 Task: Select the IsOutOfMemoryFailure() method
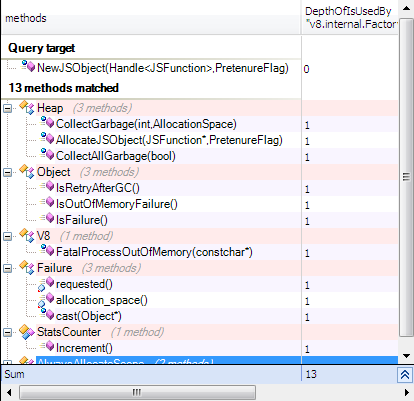click(x=117, y=204)
